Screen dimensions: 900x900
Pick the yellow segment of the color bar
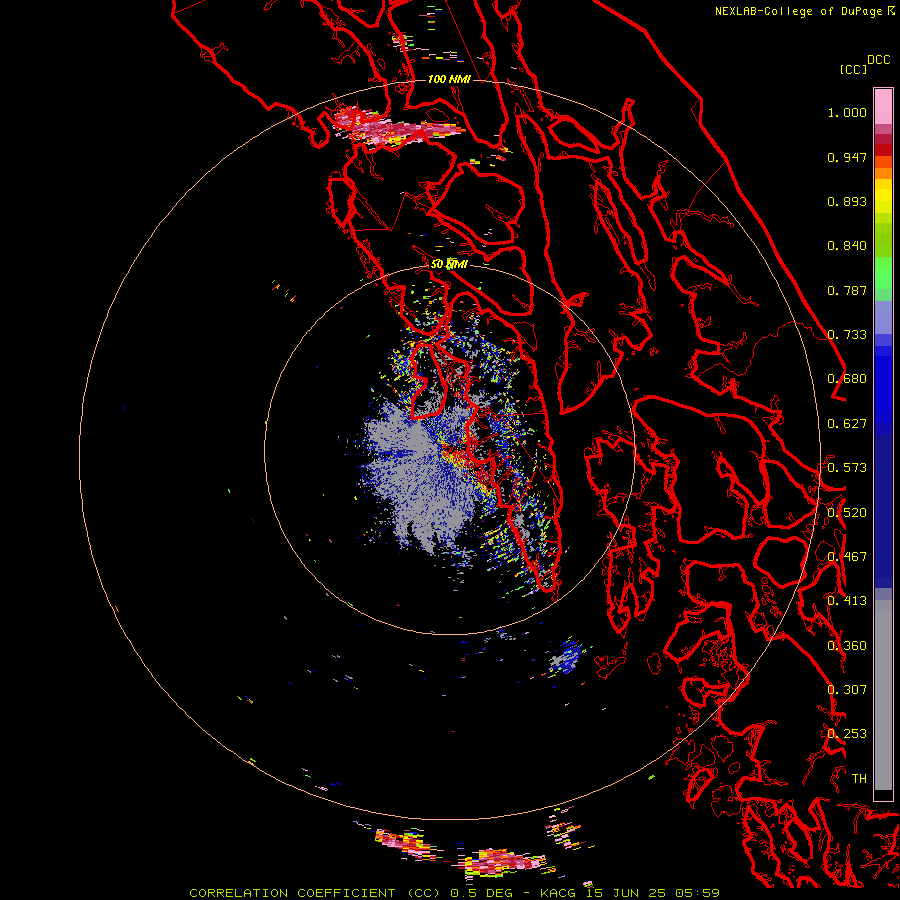point(883,196)
